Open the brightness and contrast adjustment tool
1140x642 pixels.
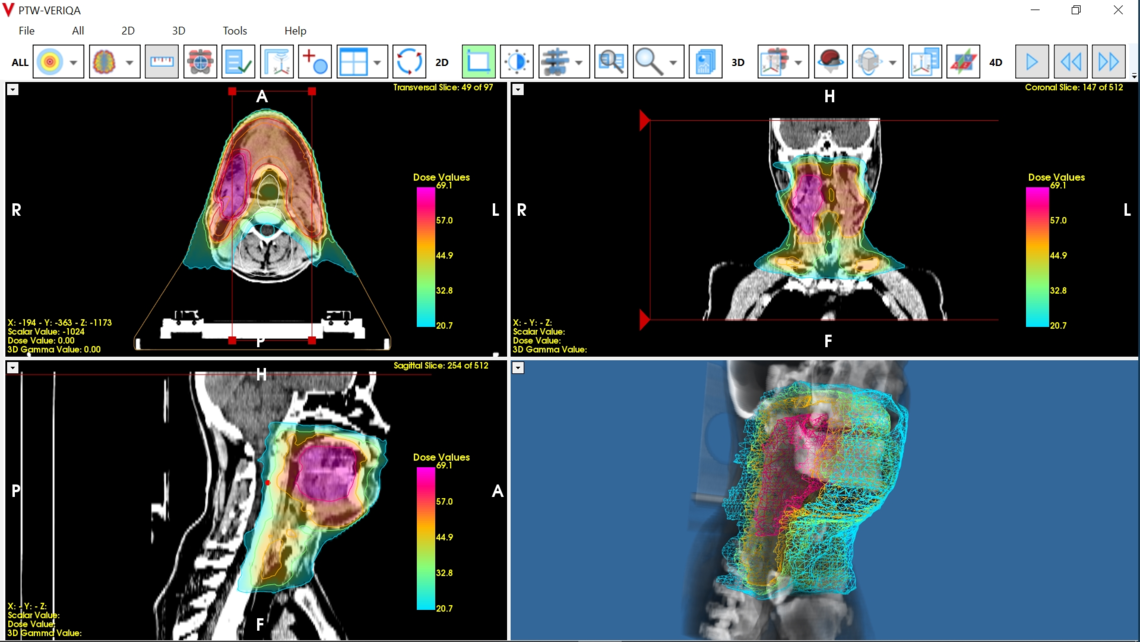(516, 61)
